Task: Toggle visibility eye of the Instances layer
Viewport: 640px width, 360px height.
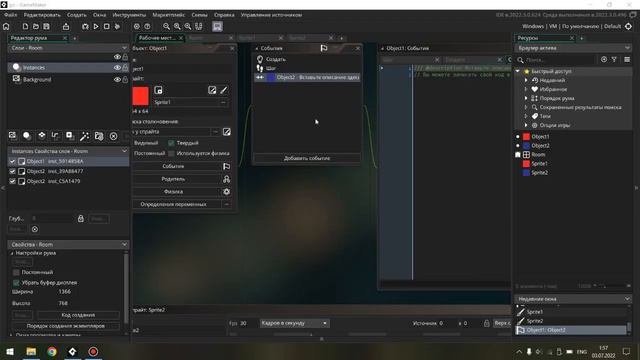Action: 117,67
